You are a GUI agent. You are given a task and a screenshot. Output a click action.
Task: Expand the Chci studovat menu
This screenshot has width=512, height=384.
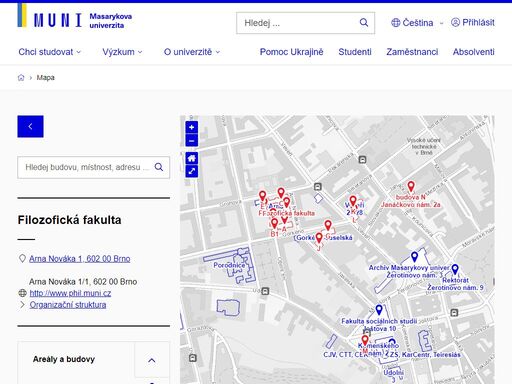(x=50, y=52)
